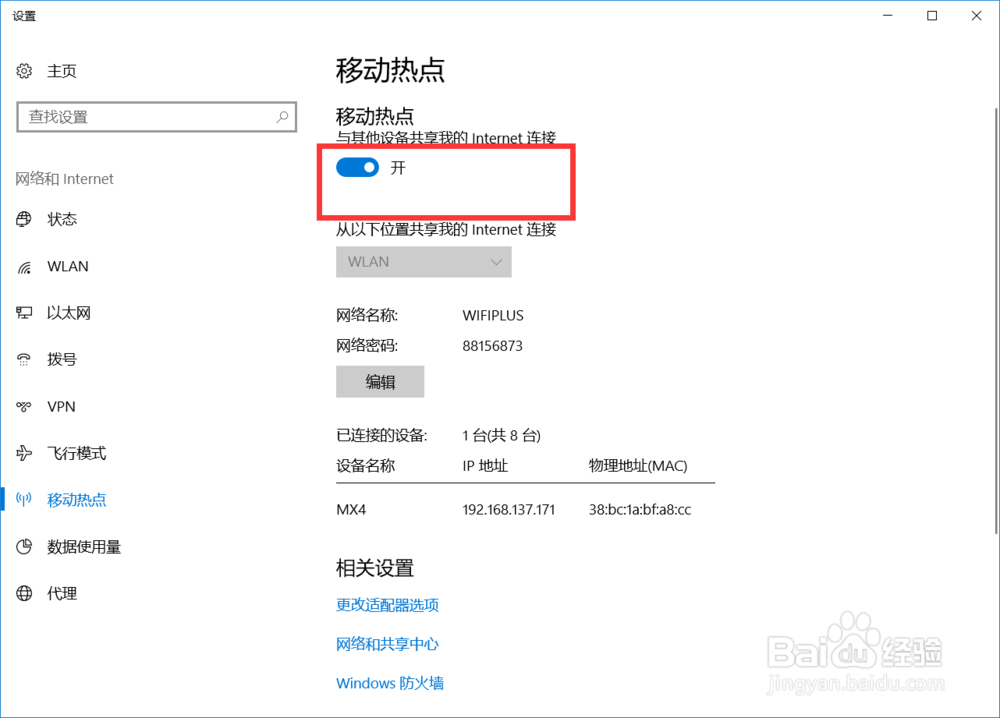Open VPN settings icon

[24, 406]
